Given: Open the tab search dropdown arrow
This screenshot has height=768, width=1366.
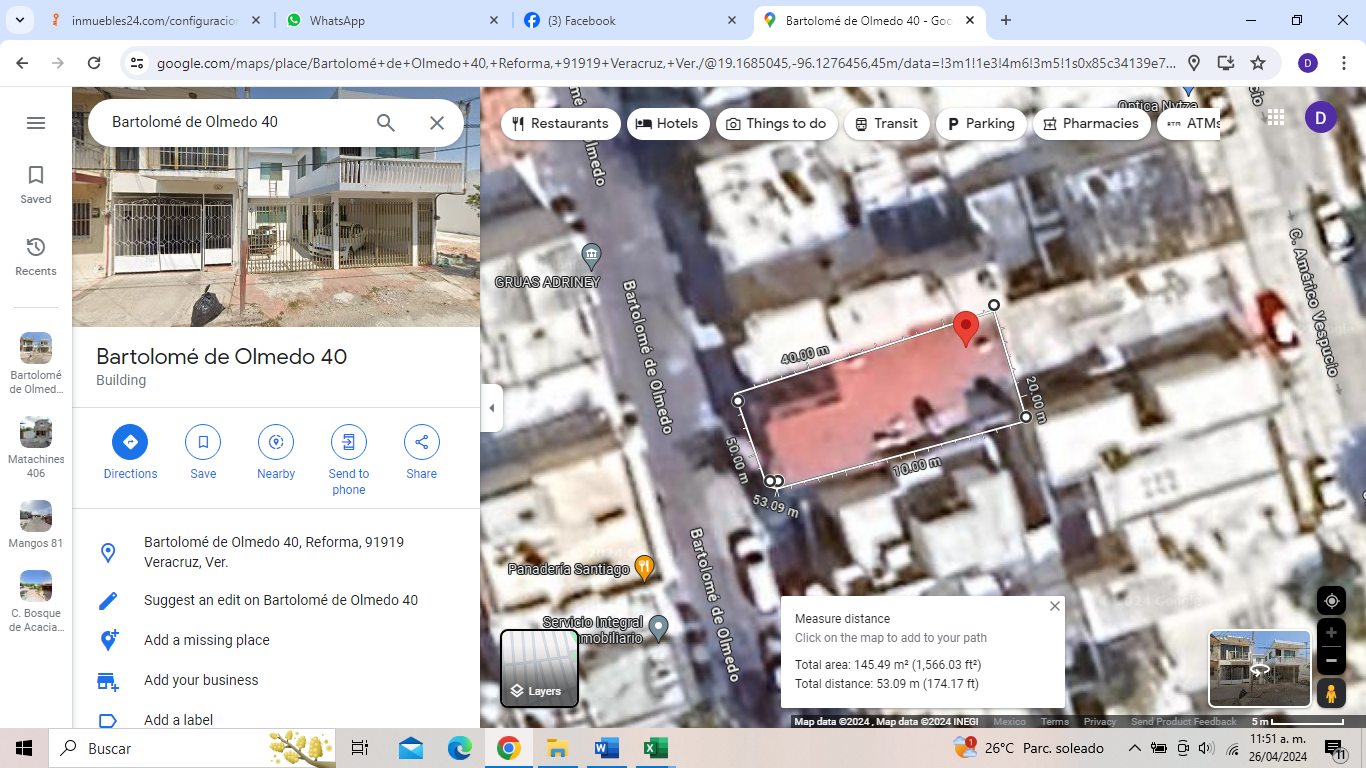Looking at the screenshot, I should point(20,20).
